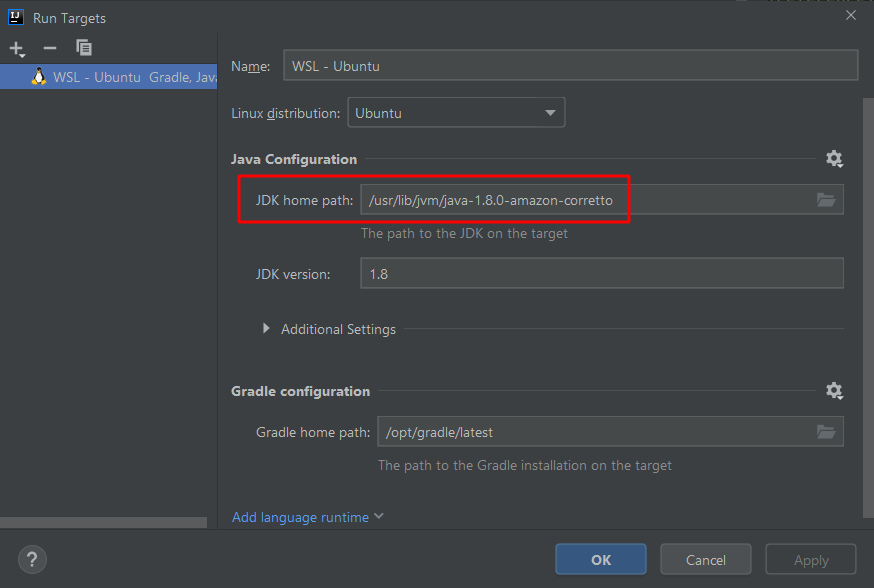Screen dimensions: 874x588
Task: Click the IntelliJ logo in the title bar
Action: pos(16,17)
